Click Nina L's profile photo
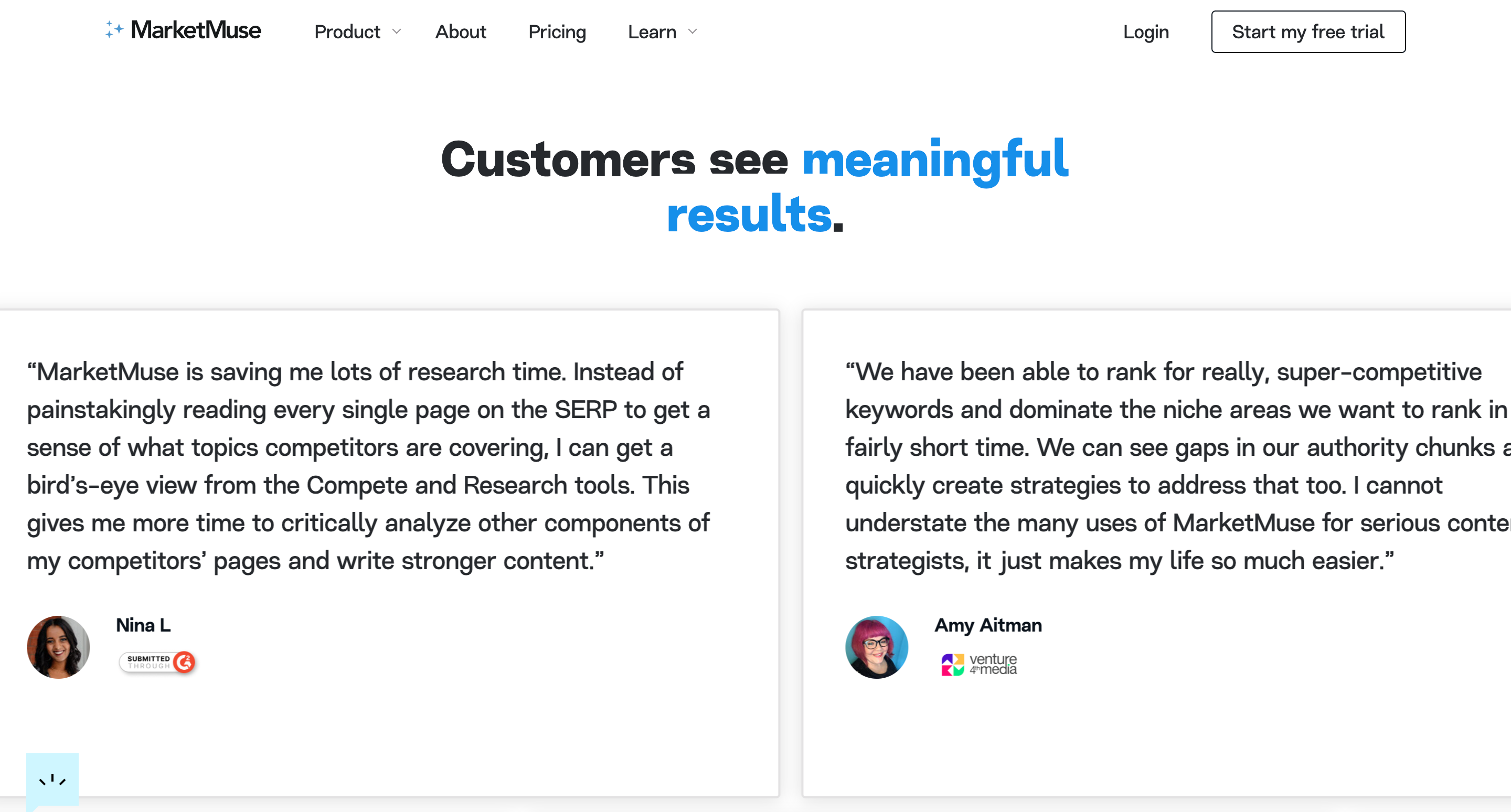This screenshot has height=812, width=1511. 58,647
